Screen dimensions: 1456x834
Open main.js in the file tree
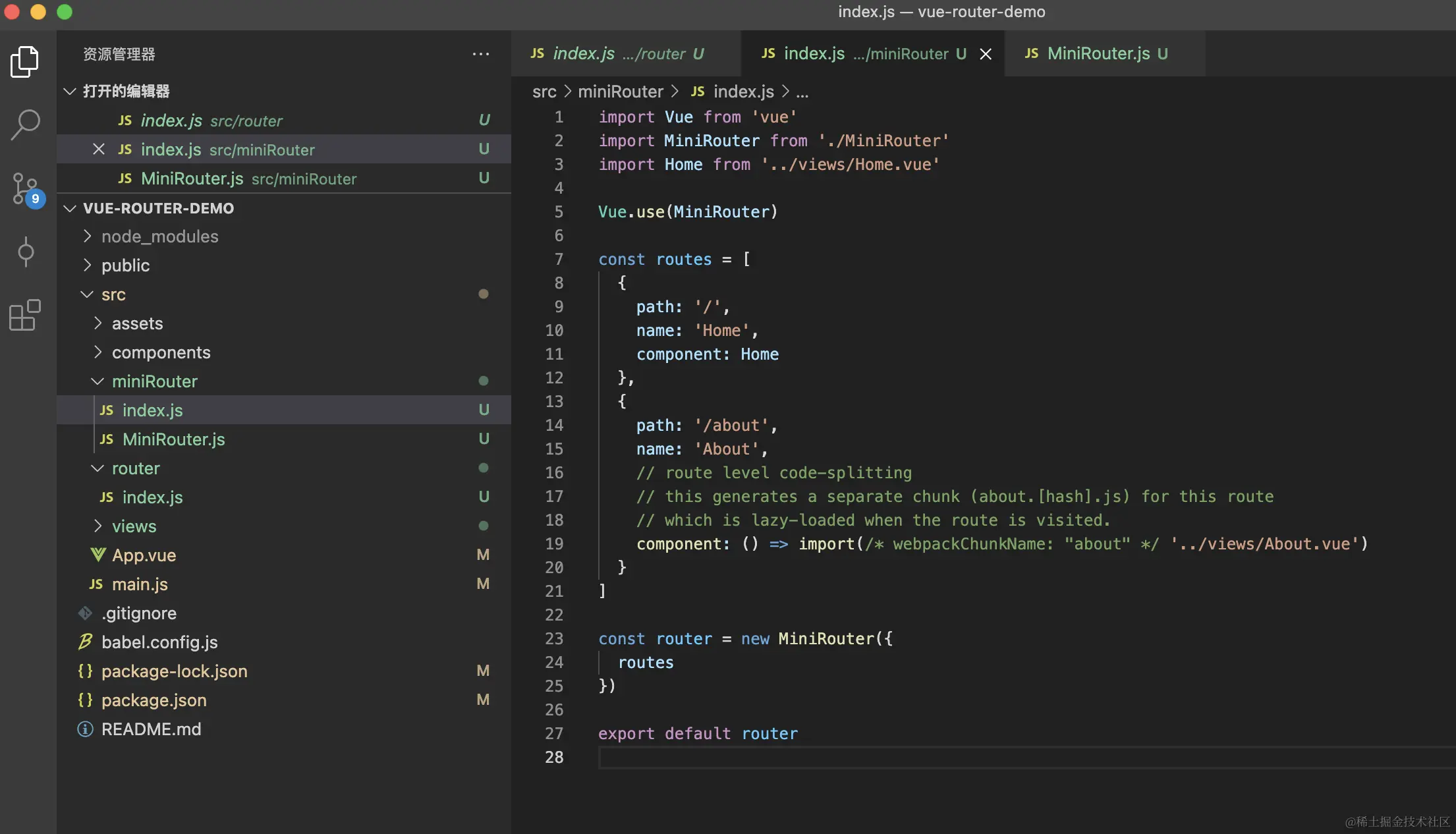point(140,584)
